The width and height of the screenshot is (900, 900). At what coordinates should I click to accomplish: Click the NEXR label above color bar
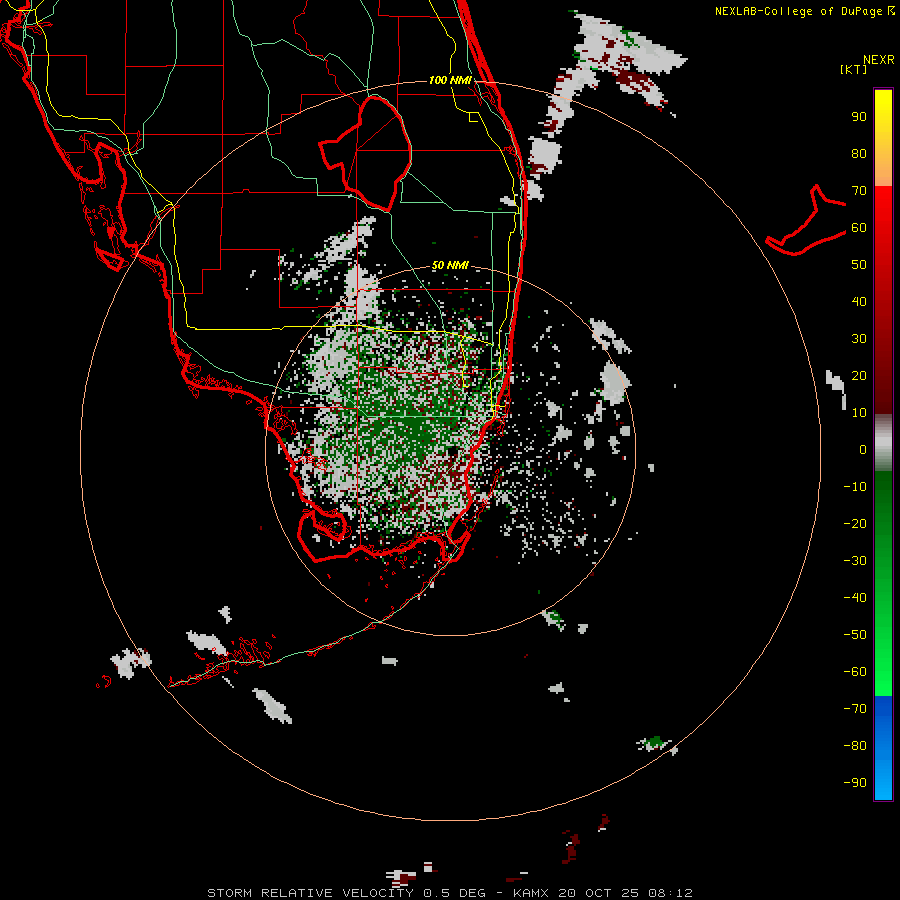pyautogui.click(x=879, y=60)
